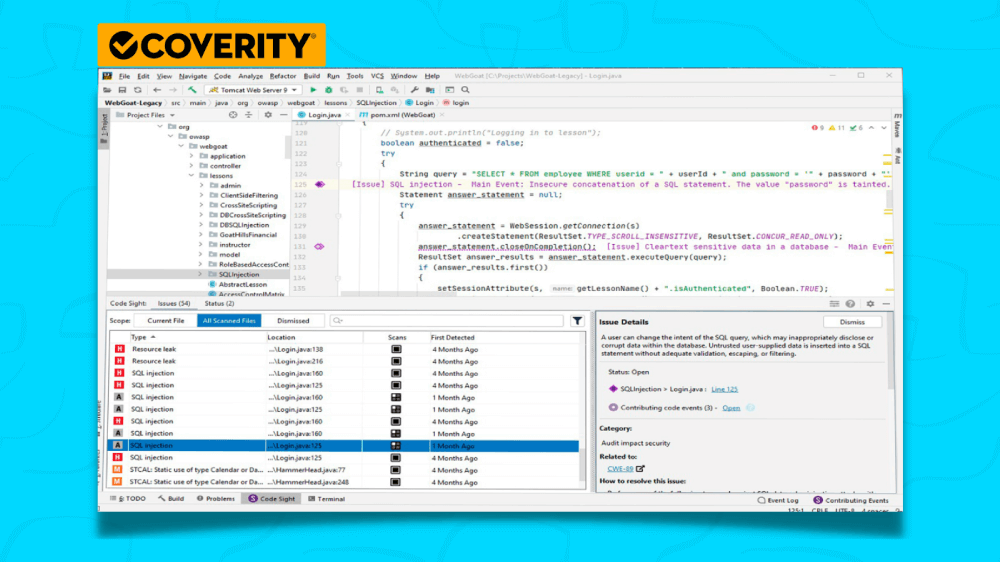
Task: Open the Event Log
Action: click(777, 500)
